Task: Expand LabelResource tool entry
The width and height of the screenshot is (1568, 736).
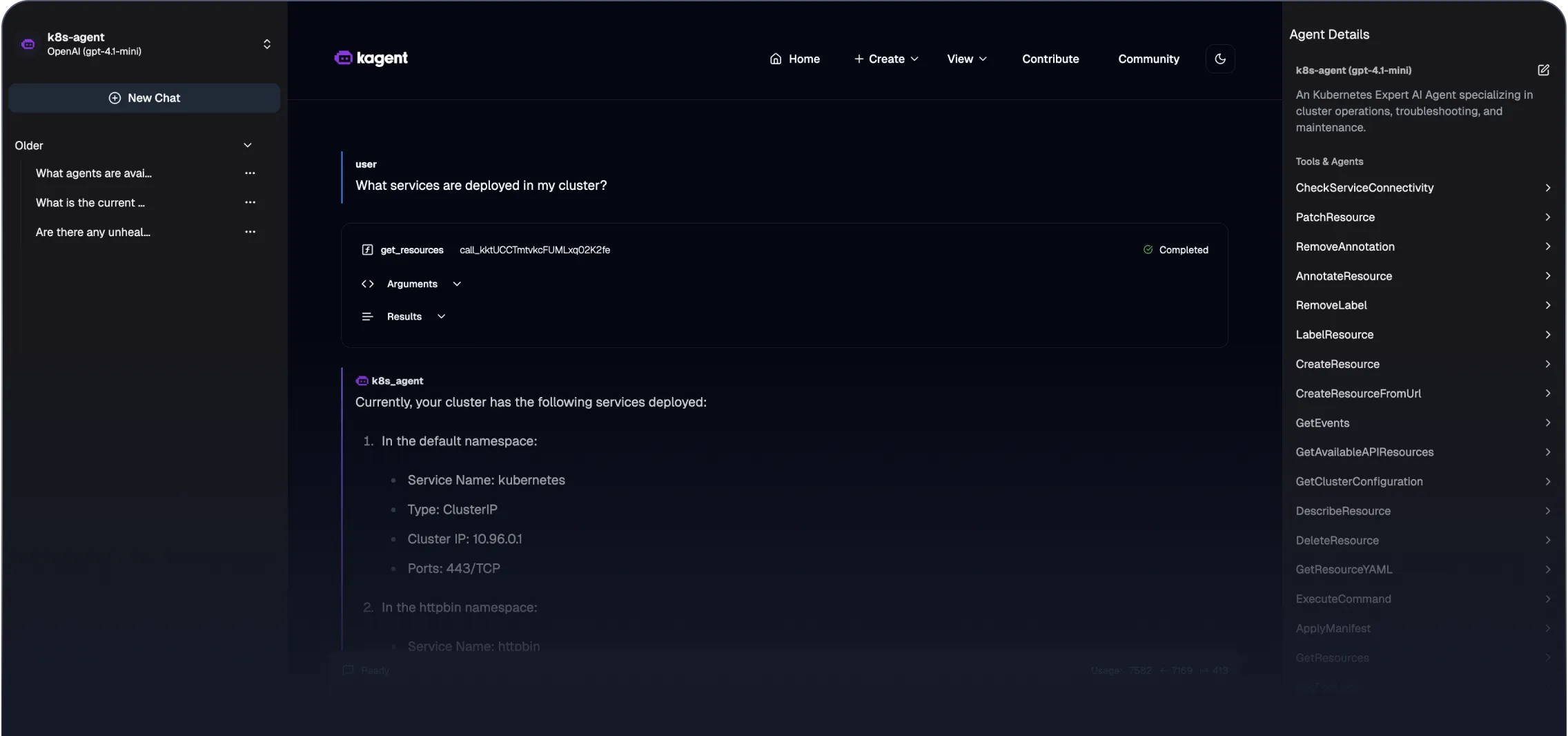Action: (x=1422, y=335)
